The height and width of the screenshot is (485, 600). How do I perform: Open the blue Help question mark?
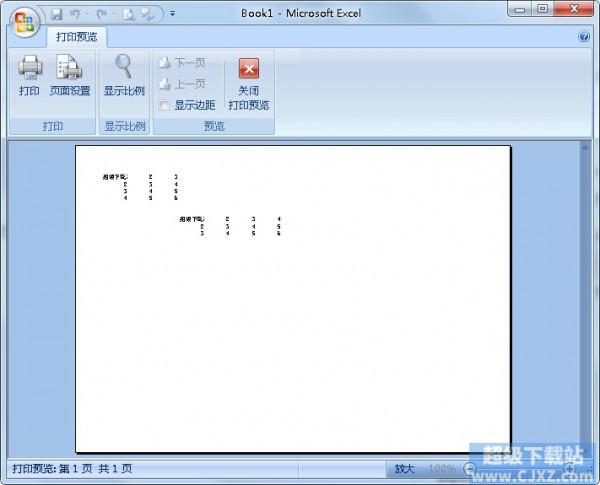coord(584,37)
